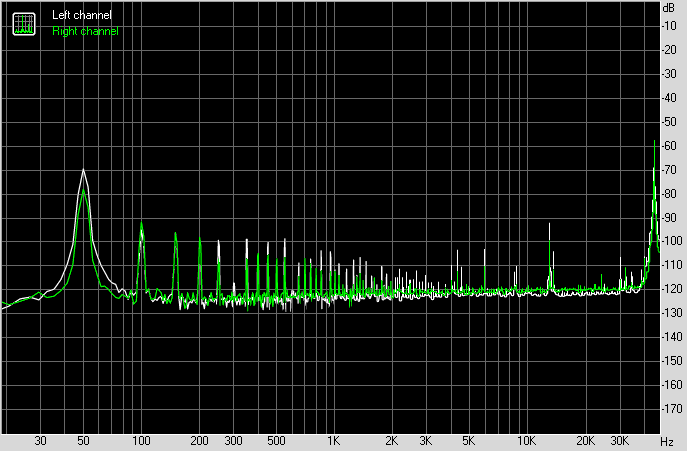Viewport: 687px width, 451px height.
Task: Click the -170 dB axis value
Action: [x=671, y=409]
